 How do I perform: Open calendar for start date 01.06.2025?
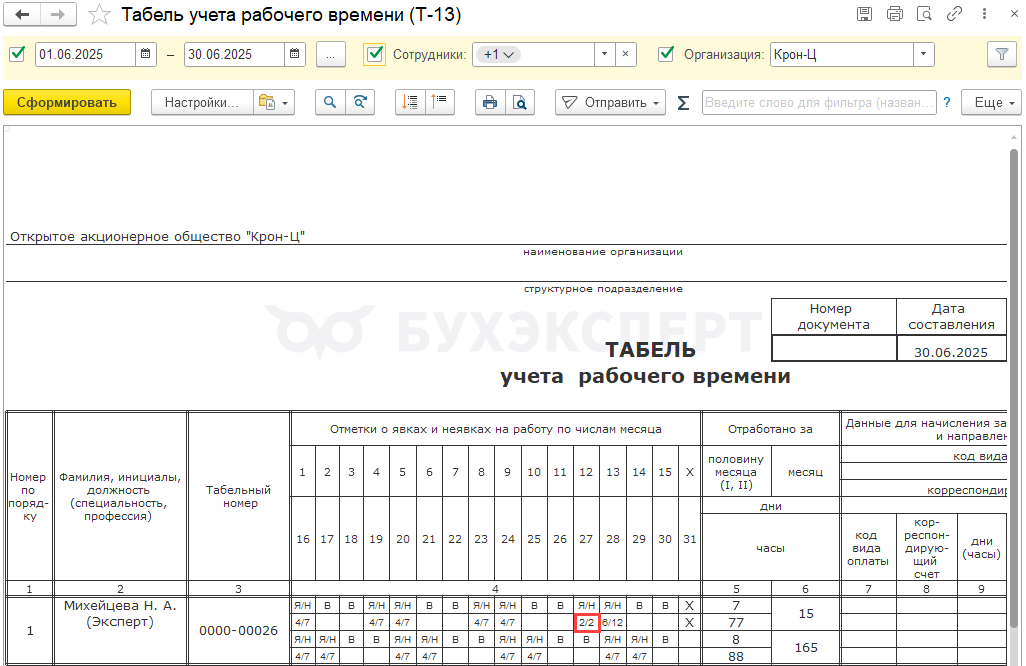tap(145, 54)
